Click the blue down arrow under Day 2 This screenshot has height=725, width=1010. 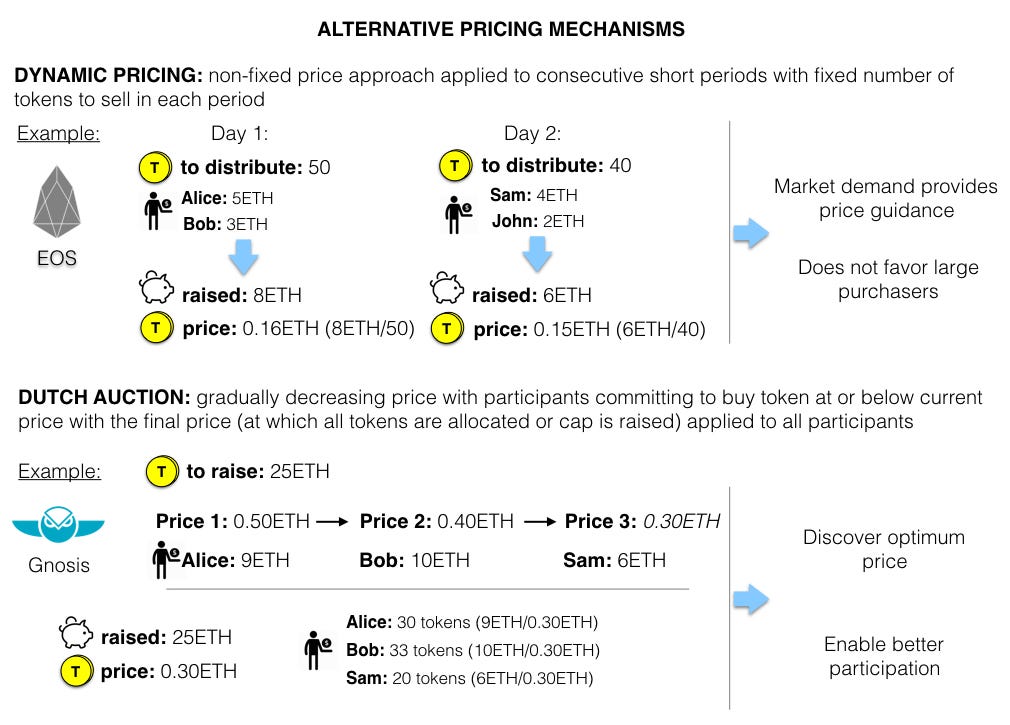(538, 254)
